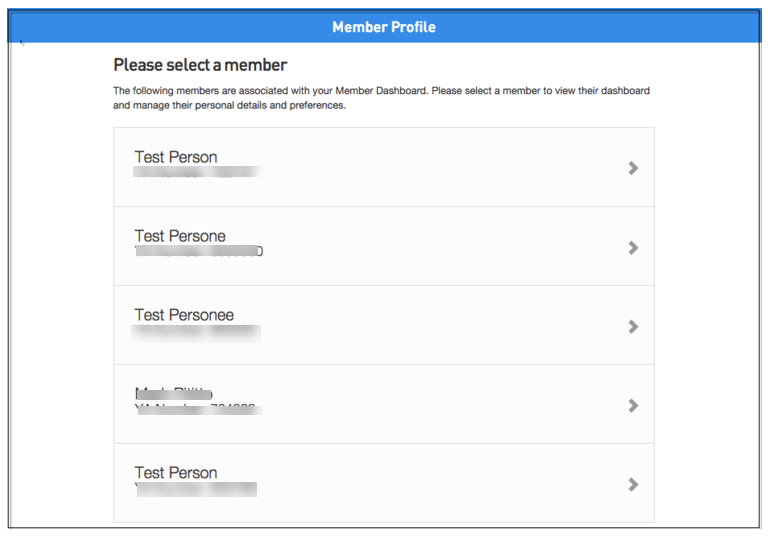The height and width of the screenshot is (538, 770).
Task: Click the blurred member number under Test Persone
Action: [198, 252]
